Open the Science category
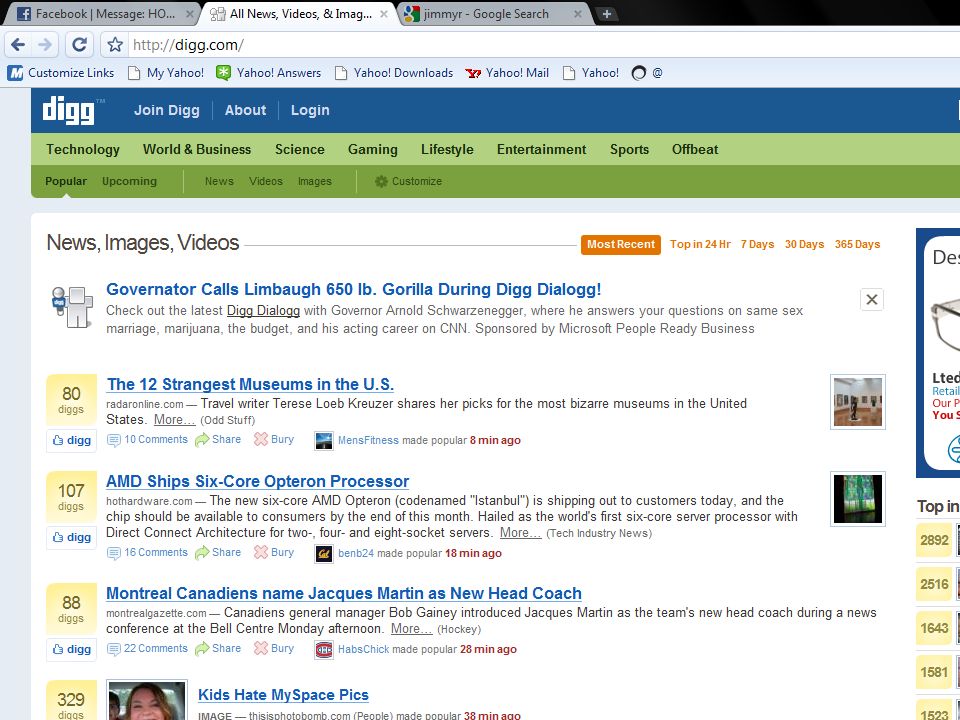960x720 pixels. coord(299,149)
